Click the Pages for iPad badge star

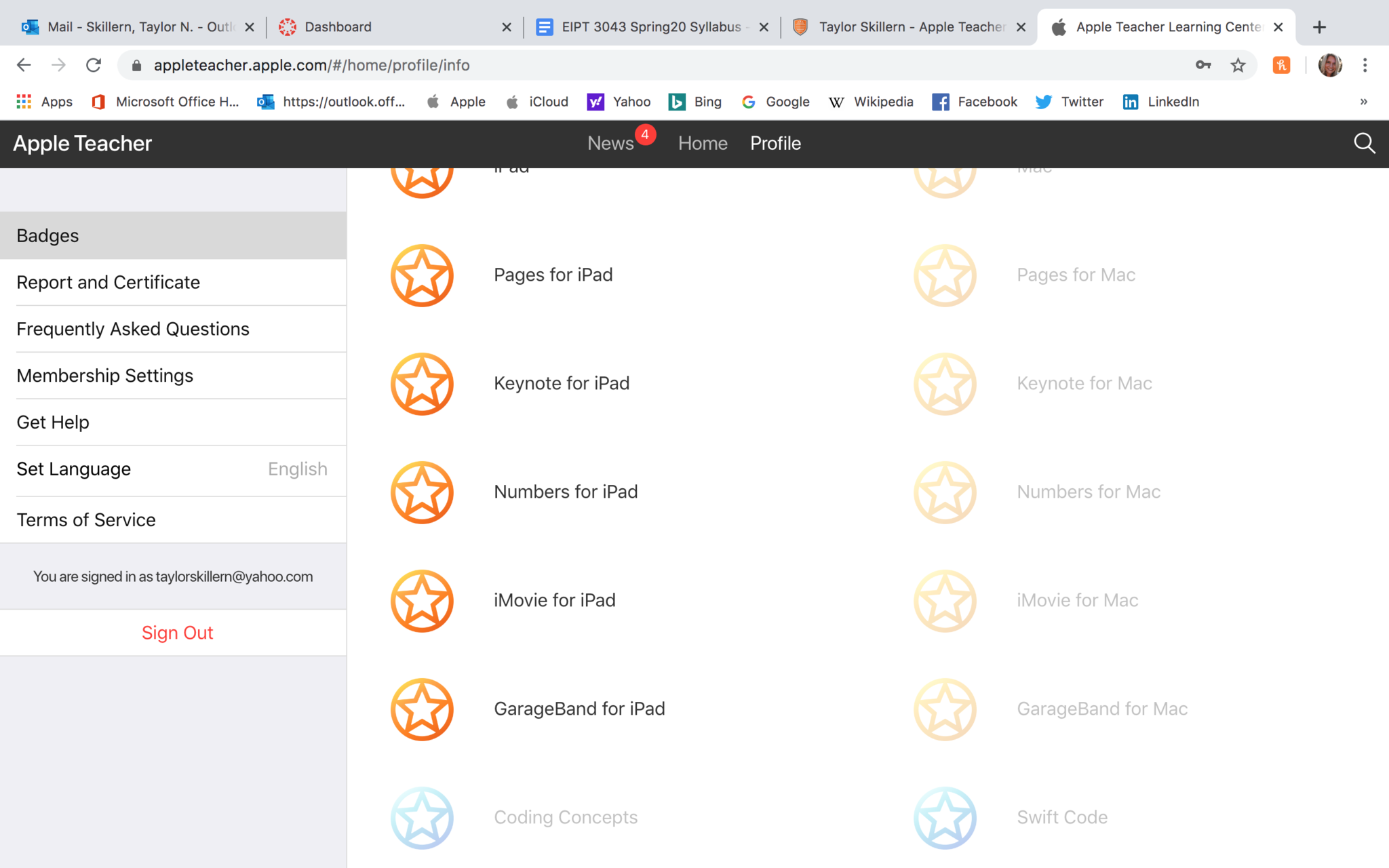(422, 275)
